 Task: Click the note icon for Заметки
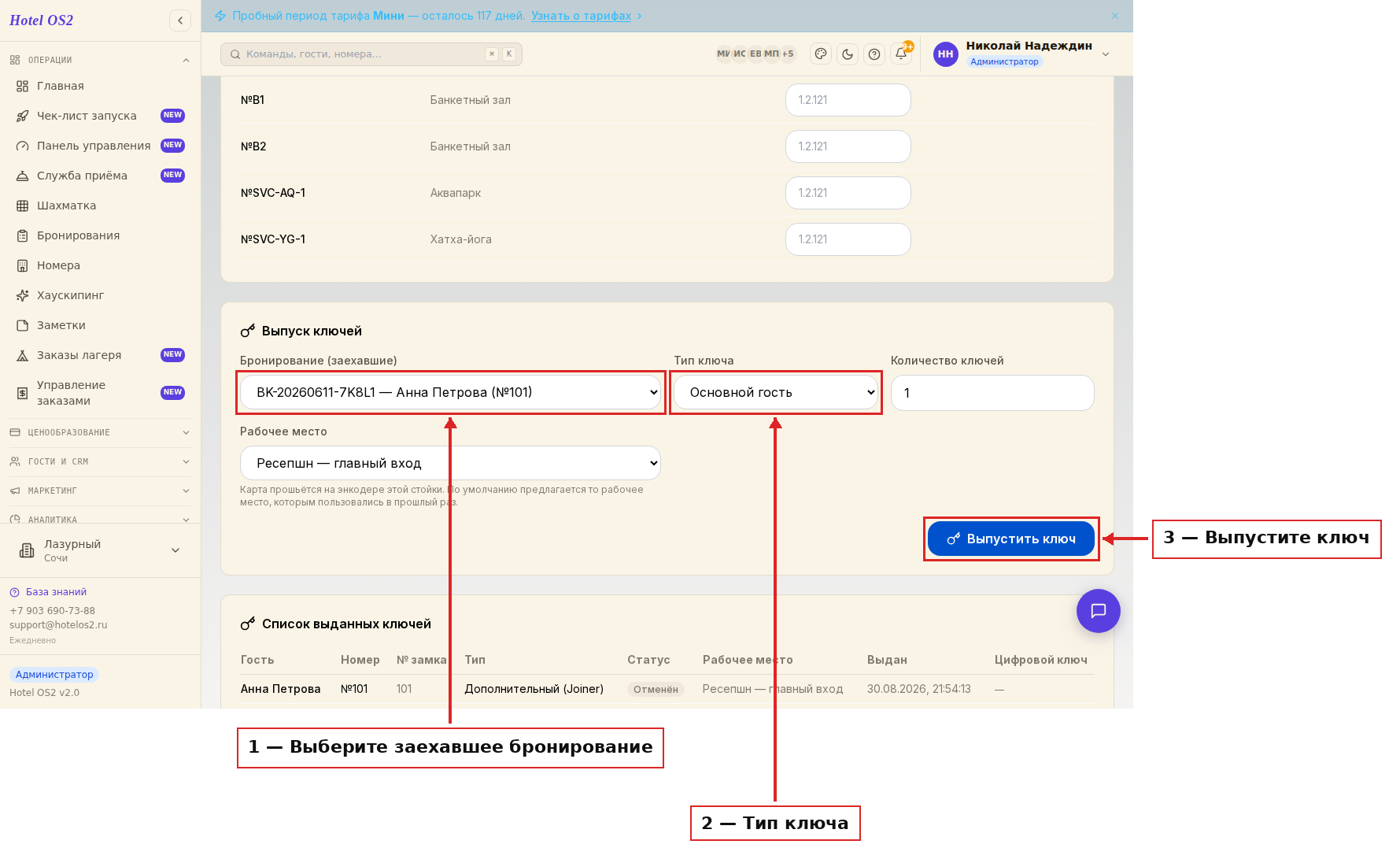pyautogui.click(x=23, y=325)
